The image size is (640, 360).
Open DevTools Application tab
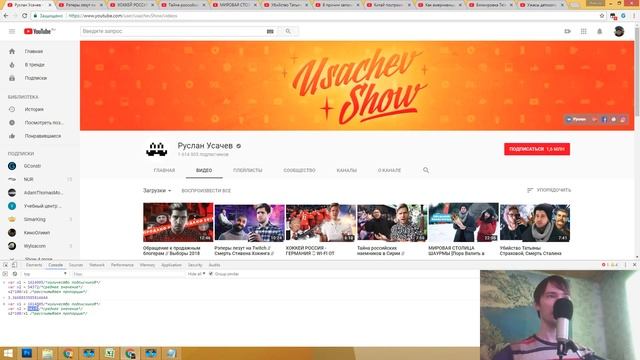point(171,265)
